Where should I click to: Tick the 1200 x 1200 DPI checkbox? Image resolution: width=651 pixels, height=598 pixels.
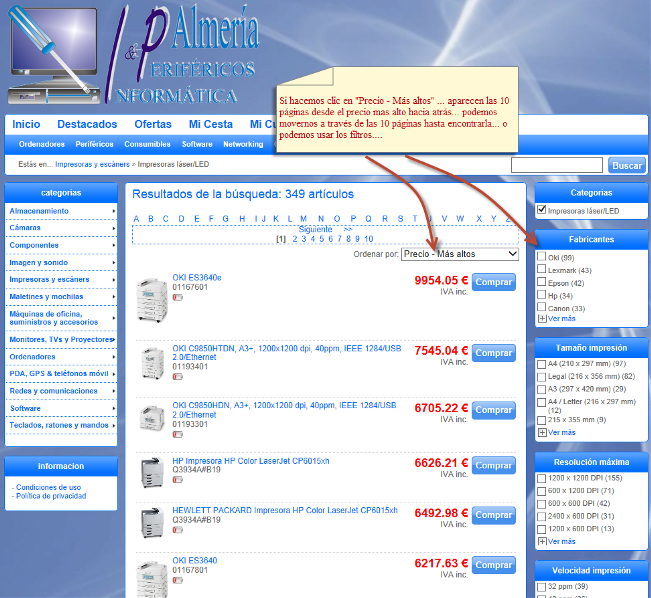(x=542, y=479)
